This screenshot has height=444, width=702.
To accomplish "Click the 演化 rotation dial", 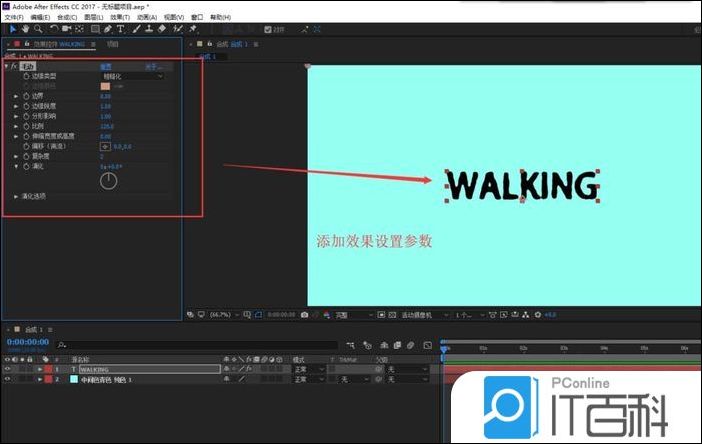I will pyautogui.click(x=109, y=180).
